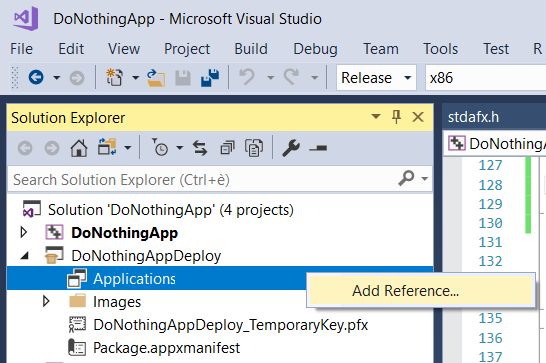Toggle Solution Explorer auto-hide pin
The height and width of the screenshot is (363, 546).
396,117
